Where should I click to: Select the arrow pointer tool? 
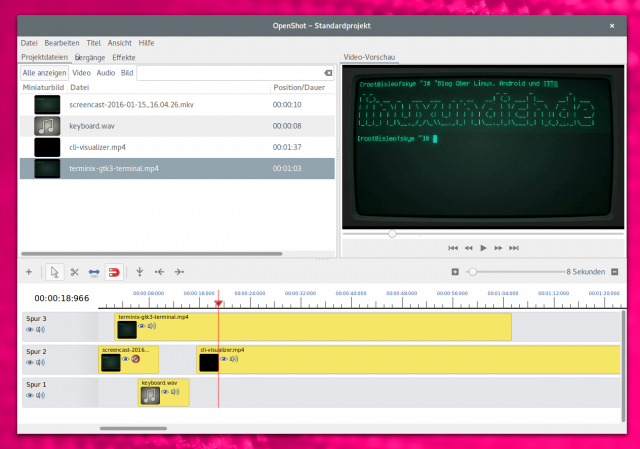click(55, 272)
